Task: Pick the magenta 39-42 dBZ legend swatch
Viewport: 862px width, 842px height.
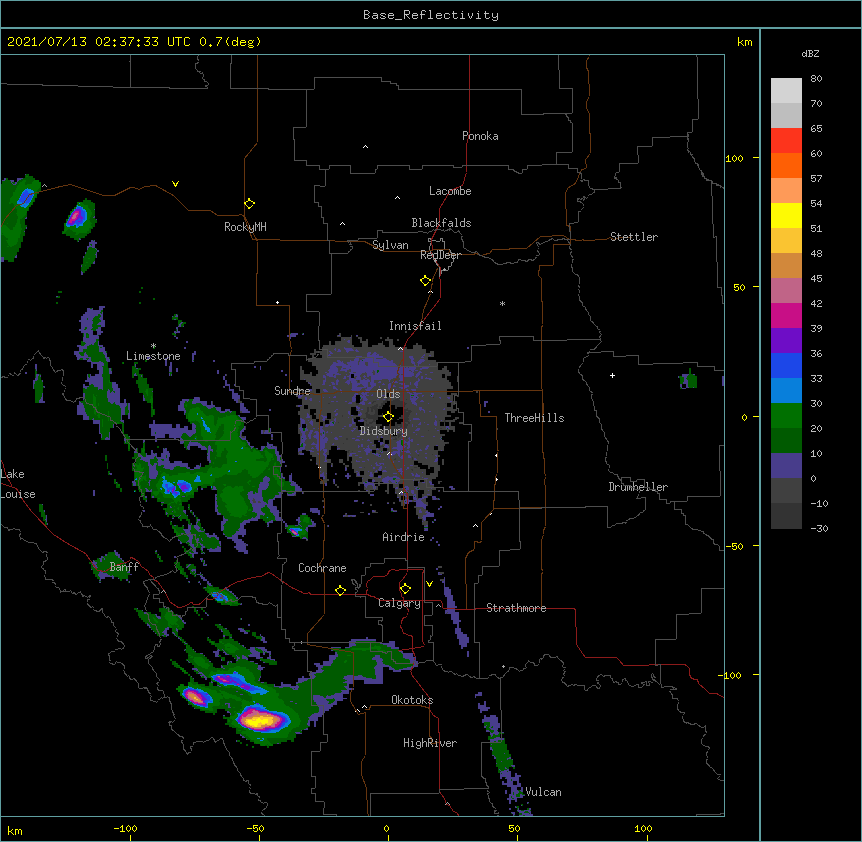Action: (786, 315)
